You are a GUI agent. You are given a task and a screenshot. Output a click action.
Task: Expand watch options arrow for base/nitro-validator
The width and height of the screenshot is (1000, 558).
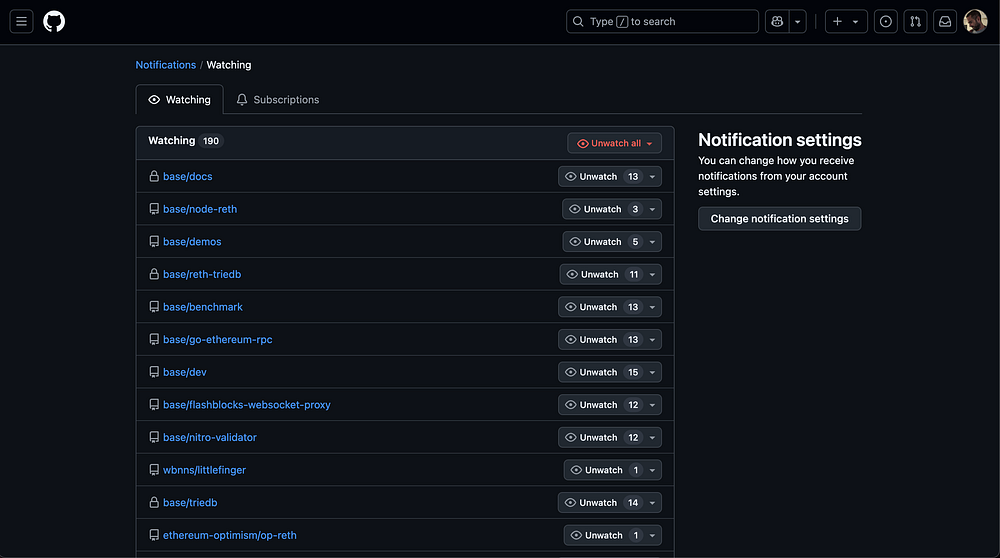(652, 437)
